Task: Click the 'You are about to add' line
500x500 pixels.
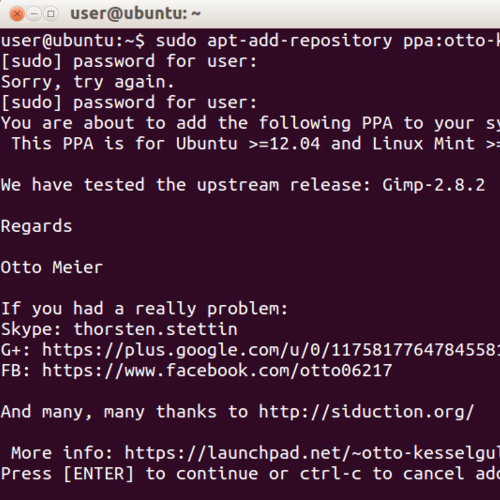Action: point(250,124)
